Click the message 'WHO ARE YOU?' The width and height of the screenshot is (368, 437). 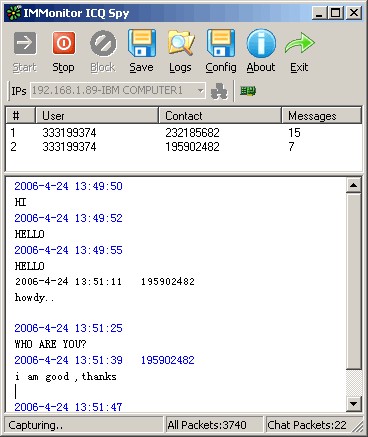click(50, 344)
